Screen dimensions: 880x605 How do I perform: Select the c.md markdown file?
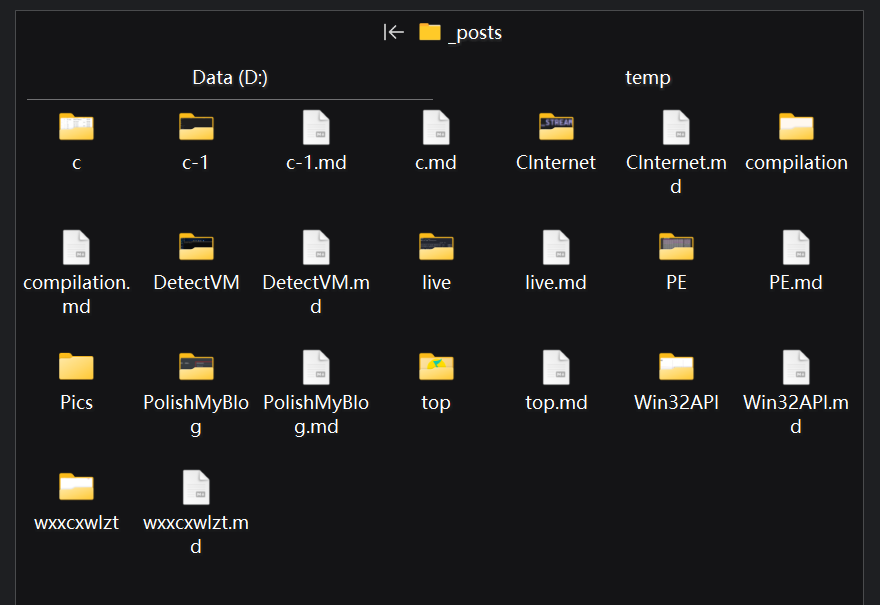pyautogui.click(x=436, y=128)
